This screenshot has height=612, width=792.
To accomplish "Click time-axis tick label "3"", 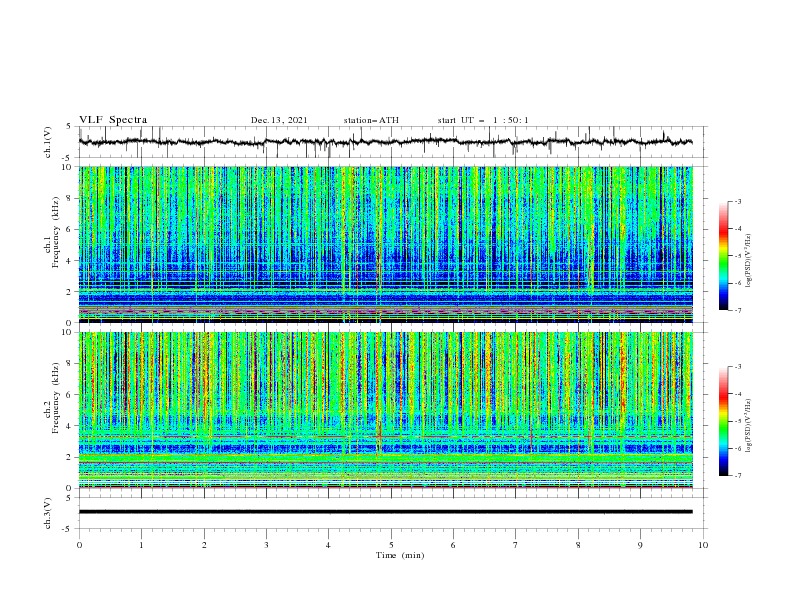I will coord(266,545).
